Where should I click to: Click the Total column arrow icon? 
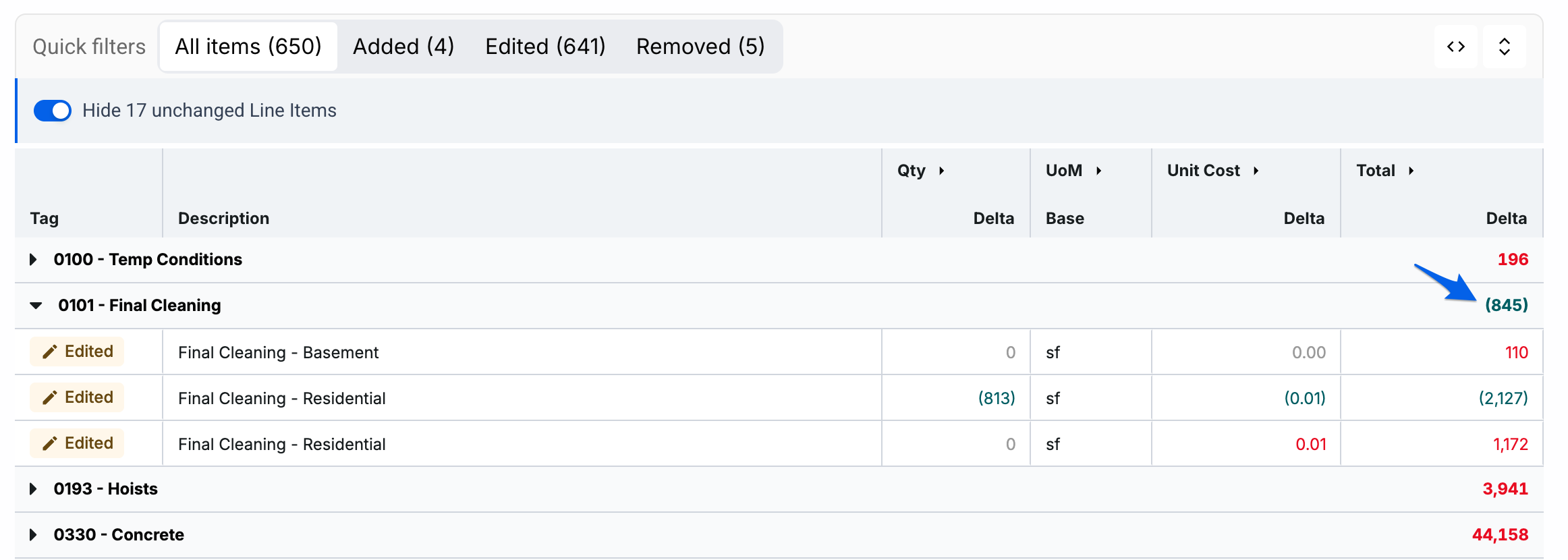[x=1411, y=171]
